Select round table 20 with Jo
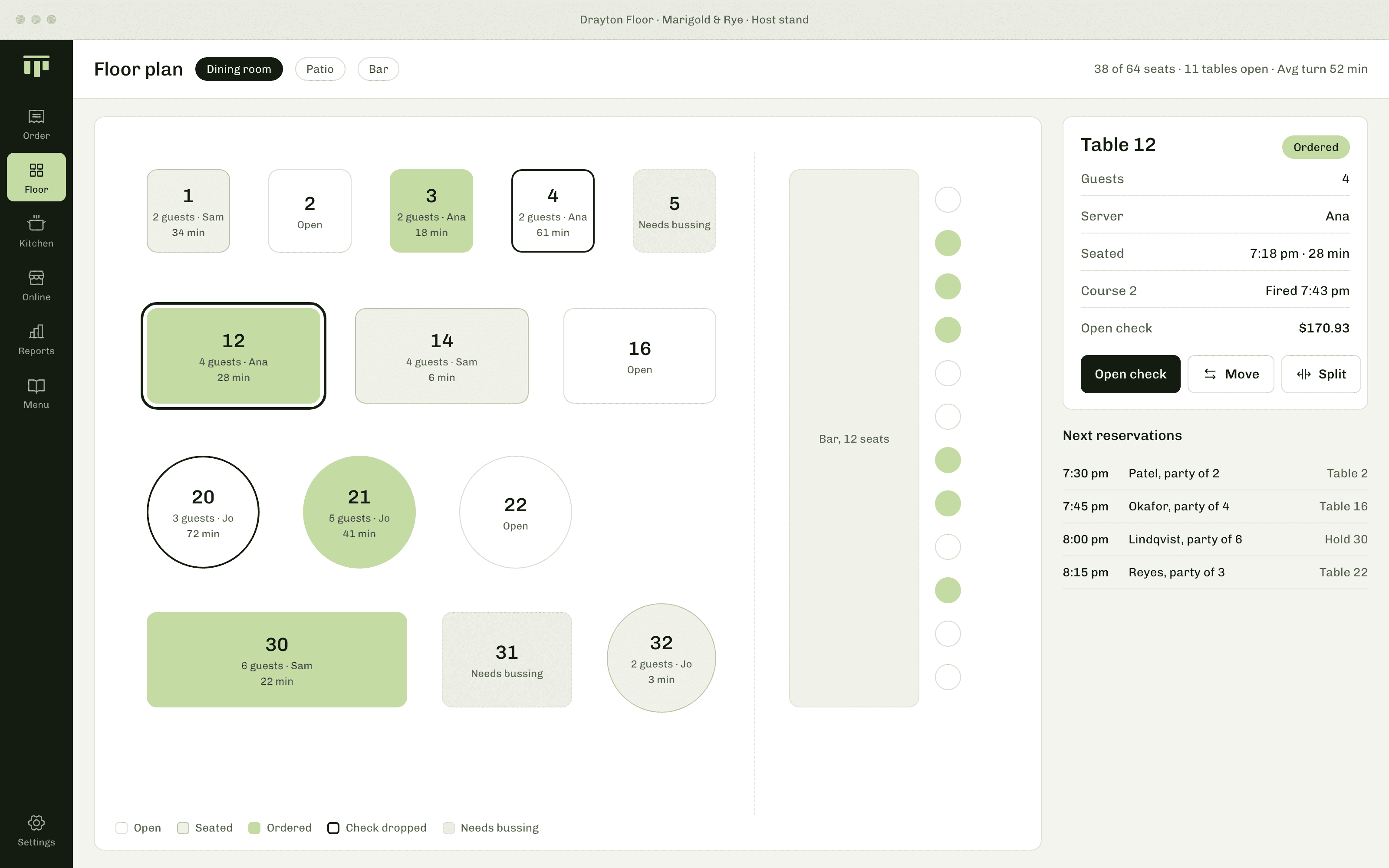The image size is (1389, 868). 203,512
